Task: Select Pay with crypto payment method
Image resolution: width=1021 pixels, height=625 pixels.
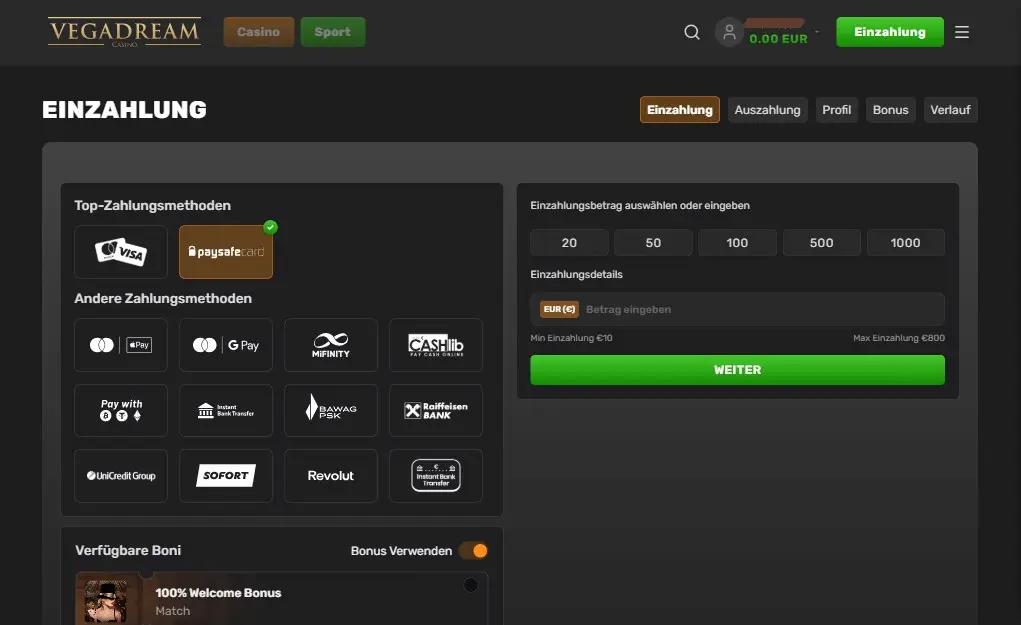Action: tap(121, 410)
